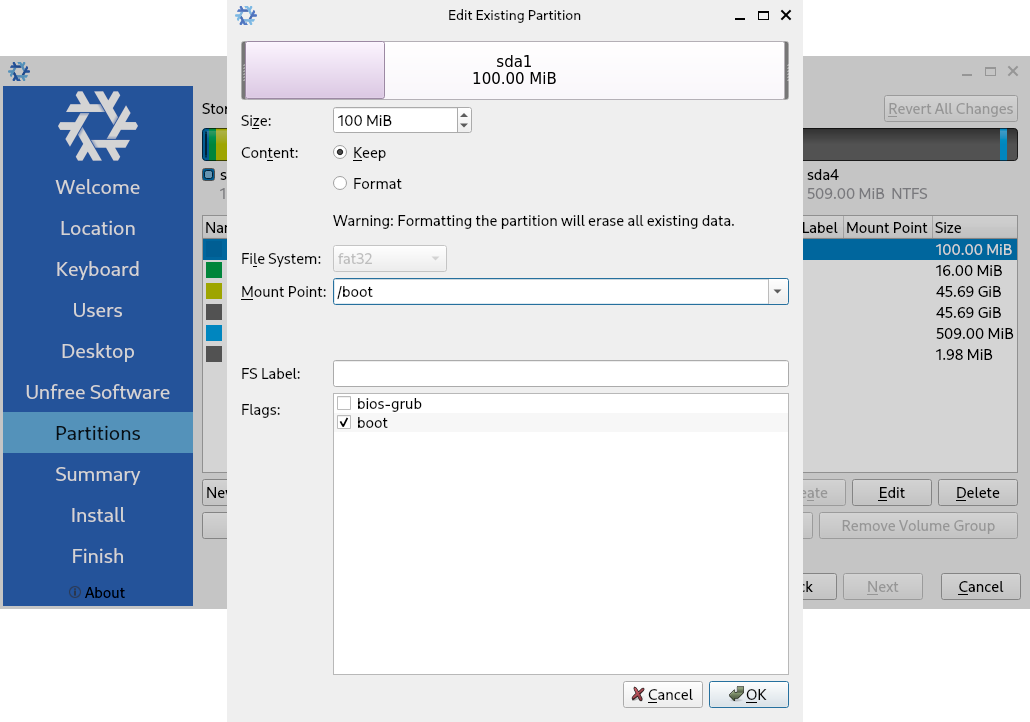The image size is (1030, 722).
Task: Increase partition size with up arrow
Action: 464,115
